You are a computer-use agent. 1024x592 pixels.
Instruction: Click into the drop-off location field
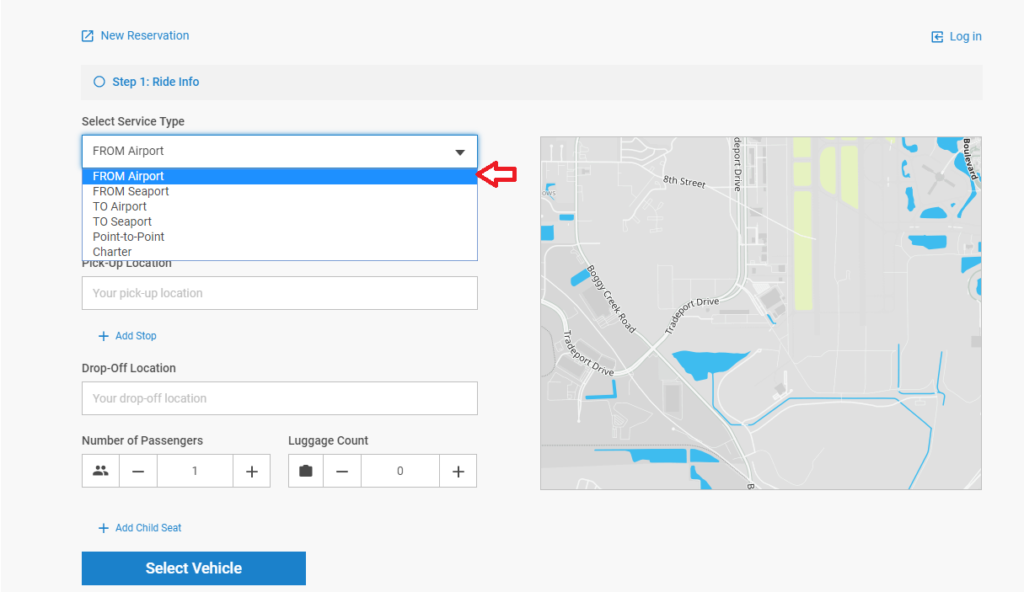click(279, 398)
